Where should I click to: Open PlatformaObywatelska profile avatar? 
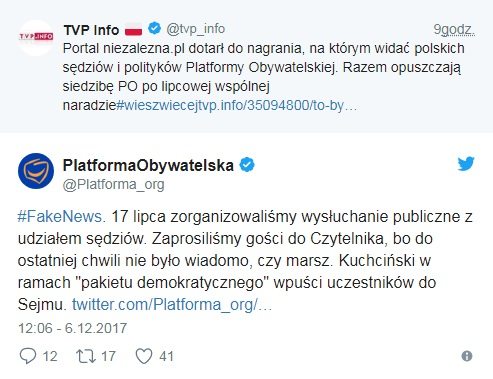point(36,171)
